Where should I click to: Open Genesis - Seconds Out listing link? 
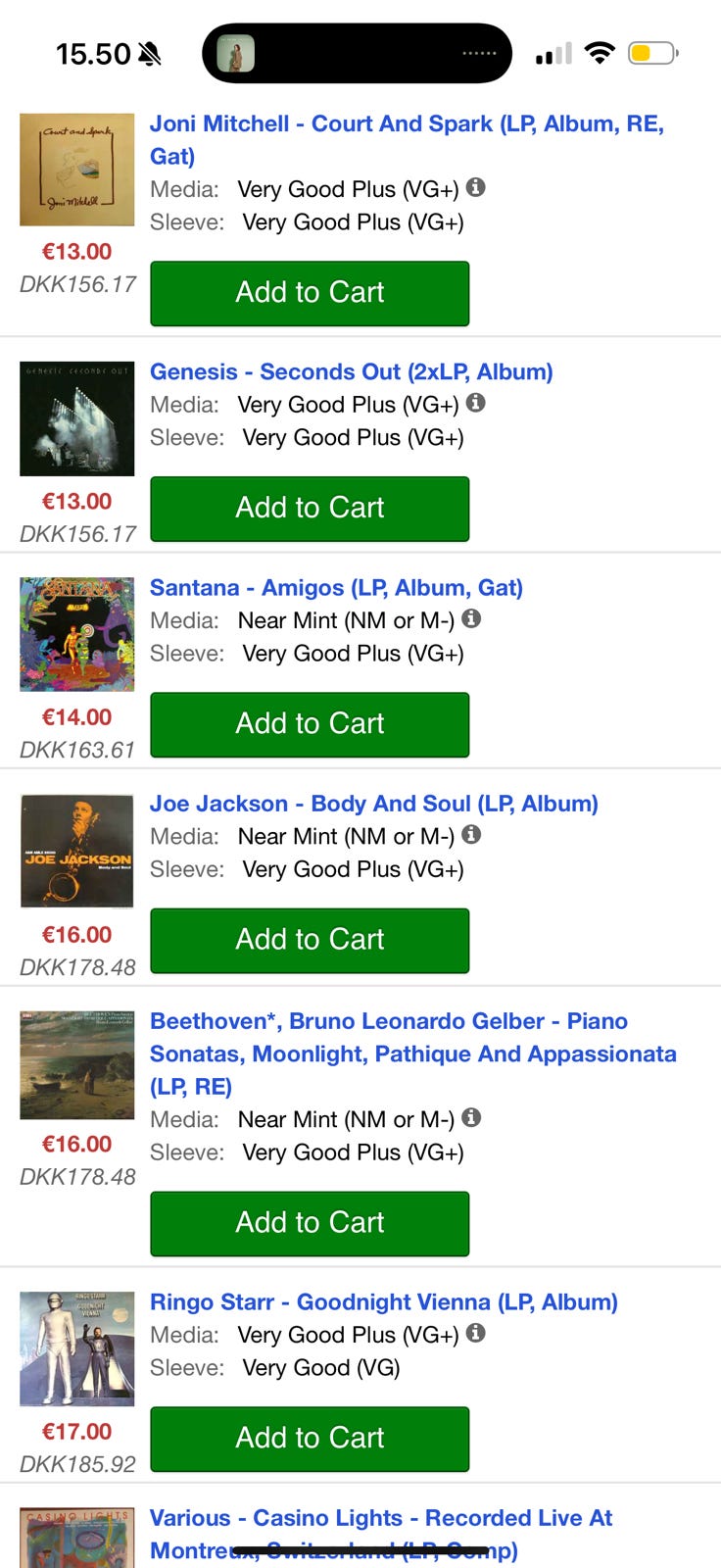click(x=351, y=372)
